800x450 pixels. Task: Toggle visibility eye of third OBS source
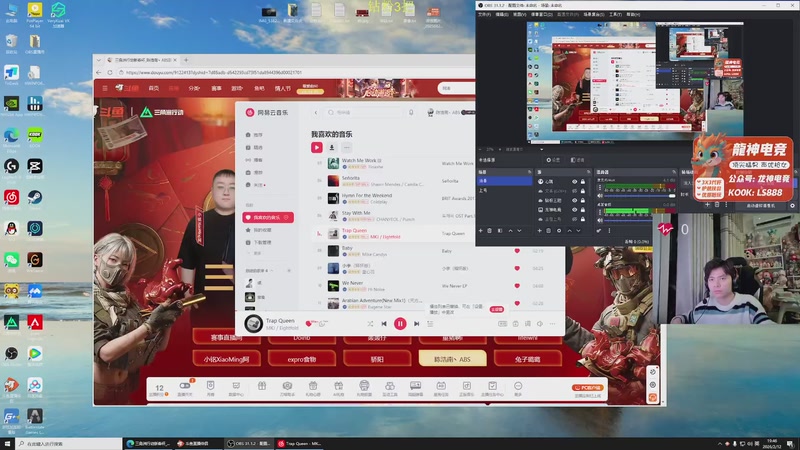click(574, 201)
